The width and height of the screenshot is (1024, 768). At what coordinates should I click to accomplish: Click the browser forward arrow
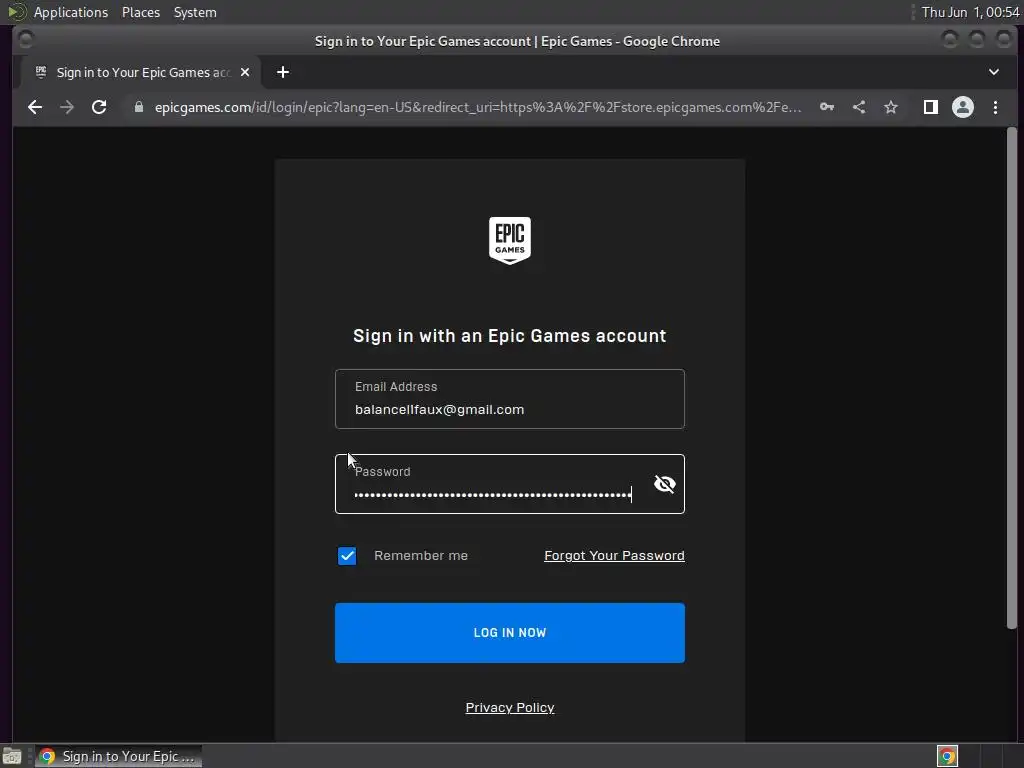[x=67, y=107]
